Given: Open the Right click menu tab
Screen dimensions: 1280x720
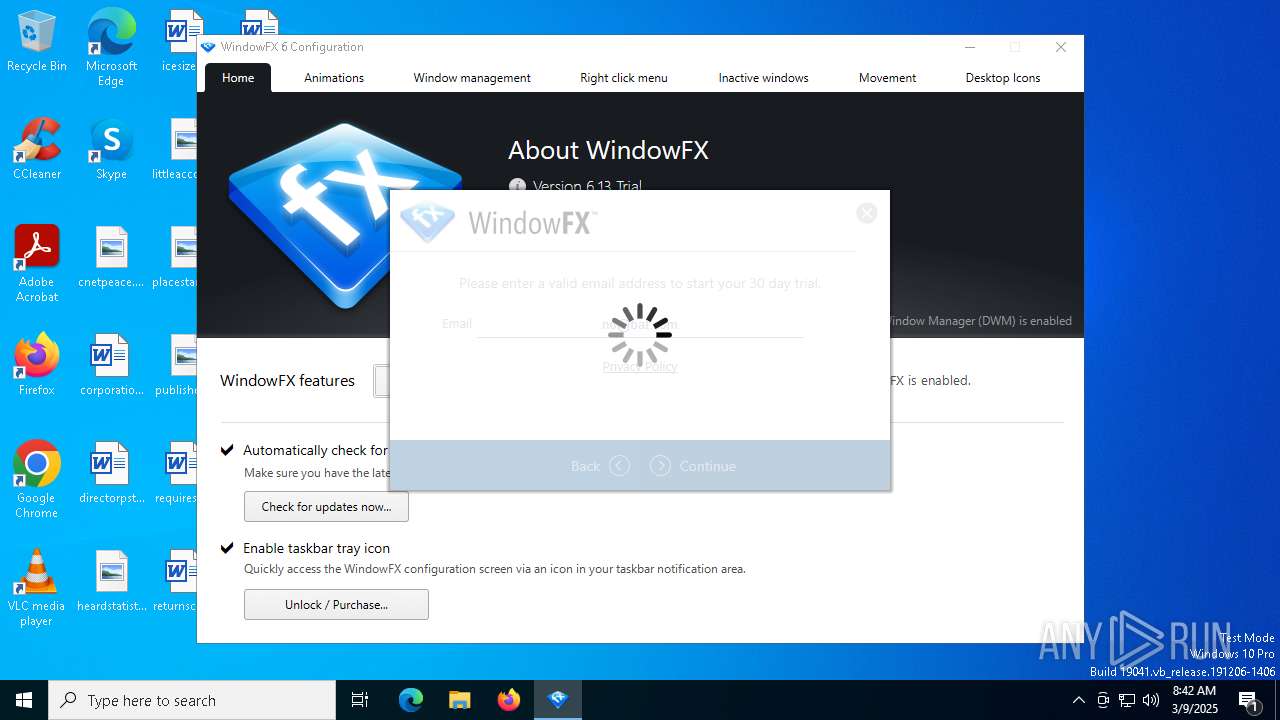Looking at the screenshot, I should pyautogui.click(x=624, y=78).
